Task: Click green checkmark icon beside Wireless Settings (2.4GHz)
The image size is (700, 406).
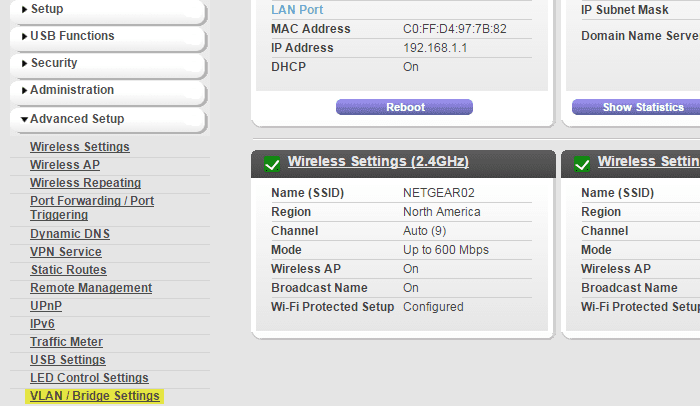Action: pyautogui.click(x=272, y=164)
